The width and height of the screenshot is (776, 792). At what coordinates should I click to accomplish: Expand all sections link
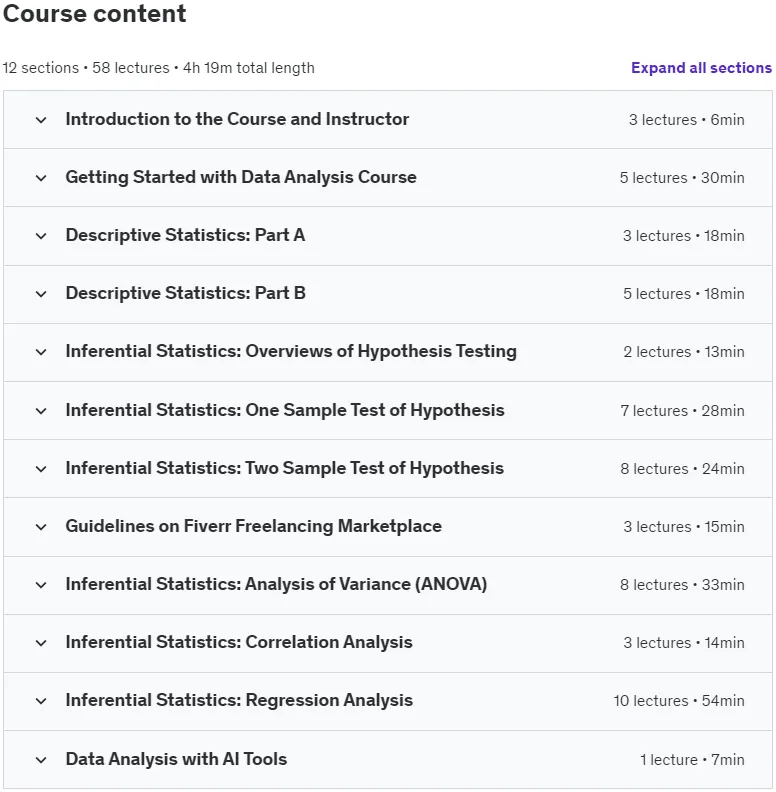[x=701, y=68]
